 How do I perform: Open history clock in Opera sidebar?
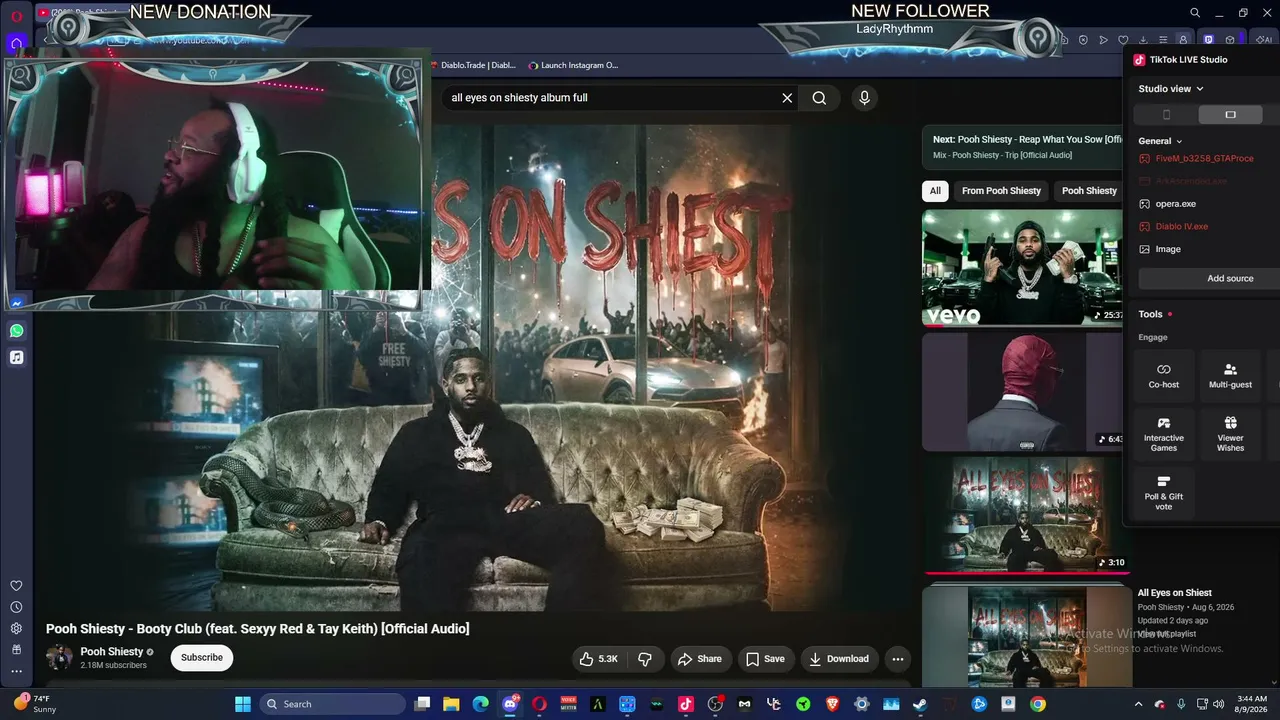(16, 607)
